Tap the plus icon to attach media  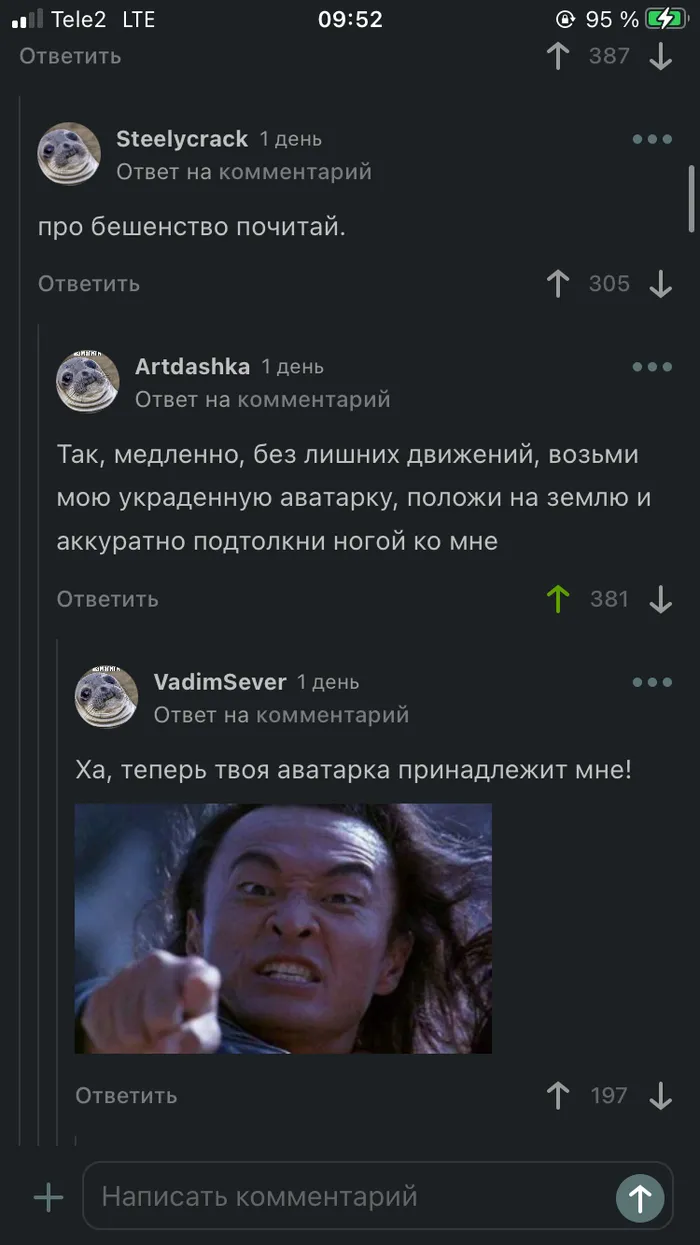pyautogui.click(x=48, y=1197)
